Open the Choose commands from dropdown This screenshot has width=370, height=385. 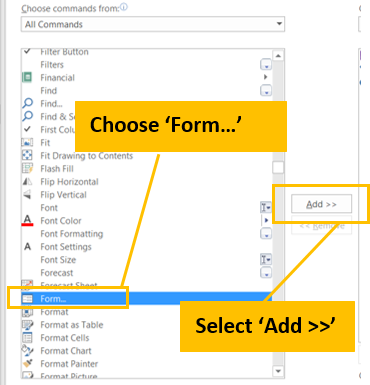point(153,24)
